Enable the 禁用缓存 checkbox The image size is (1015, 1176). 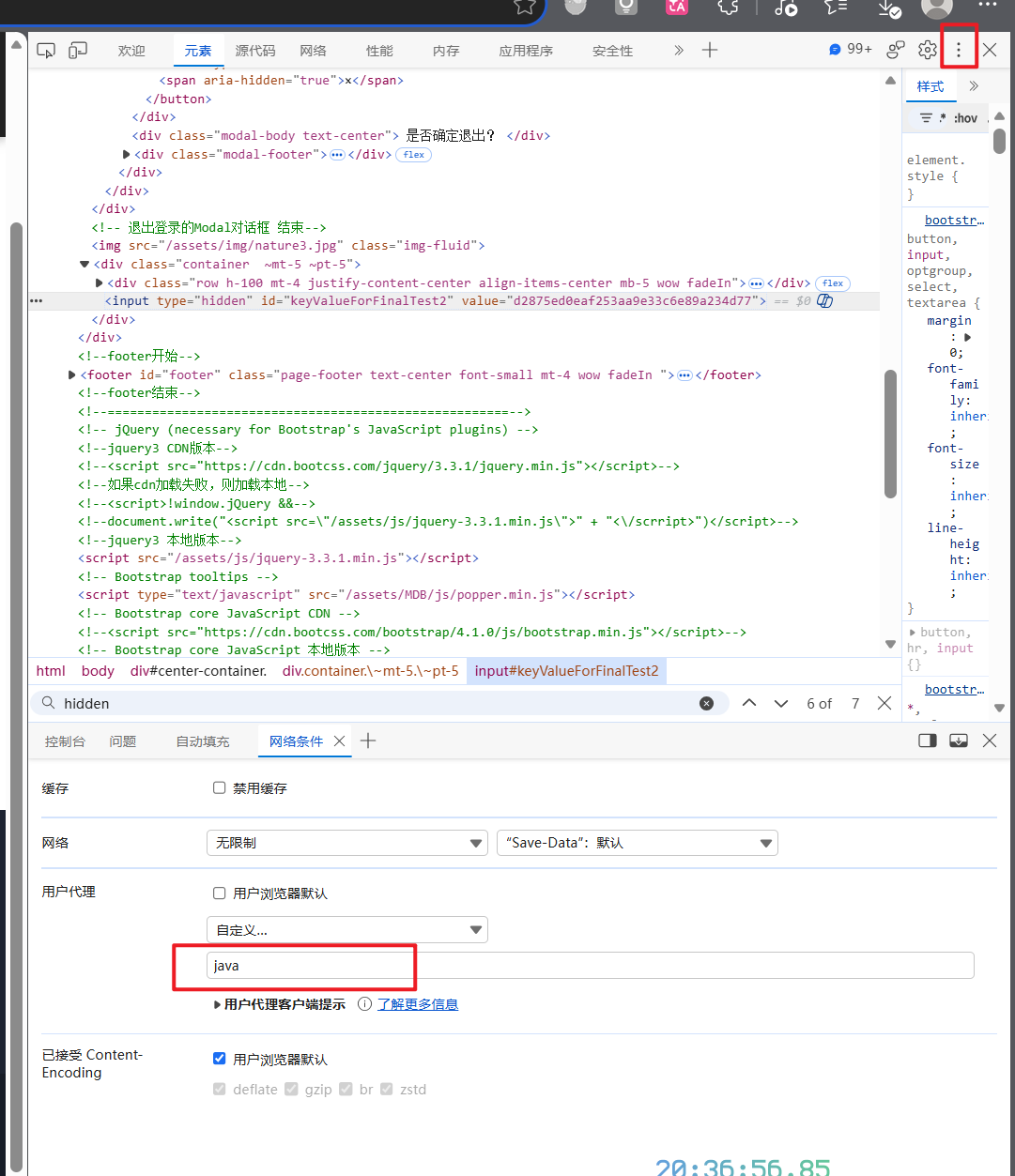220,788
